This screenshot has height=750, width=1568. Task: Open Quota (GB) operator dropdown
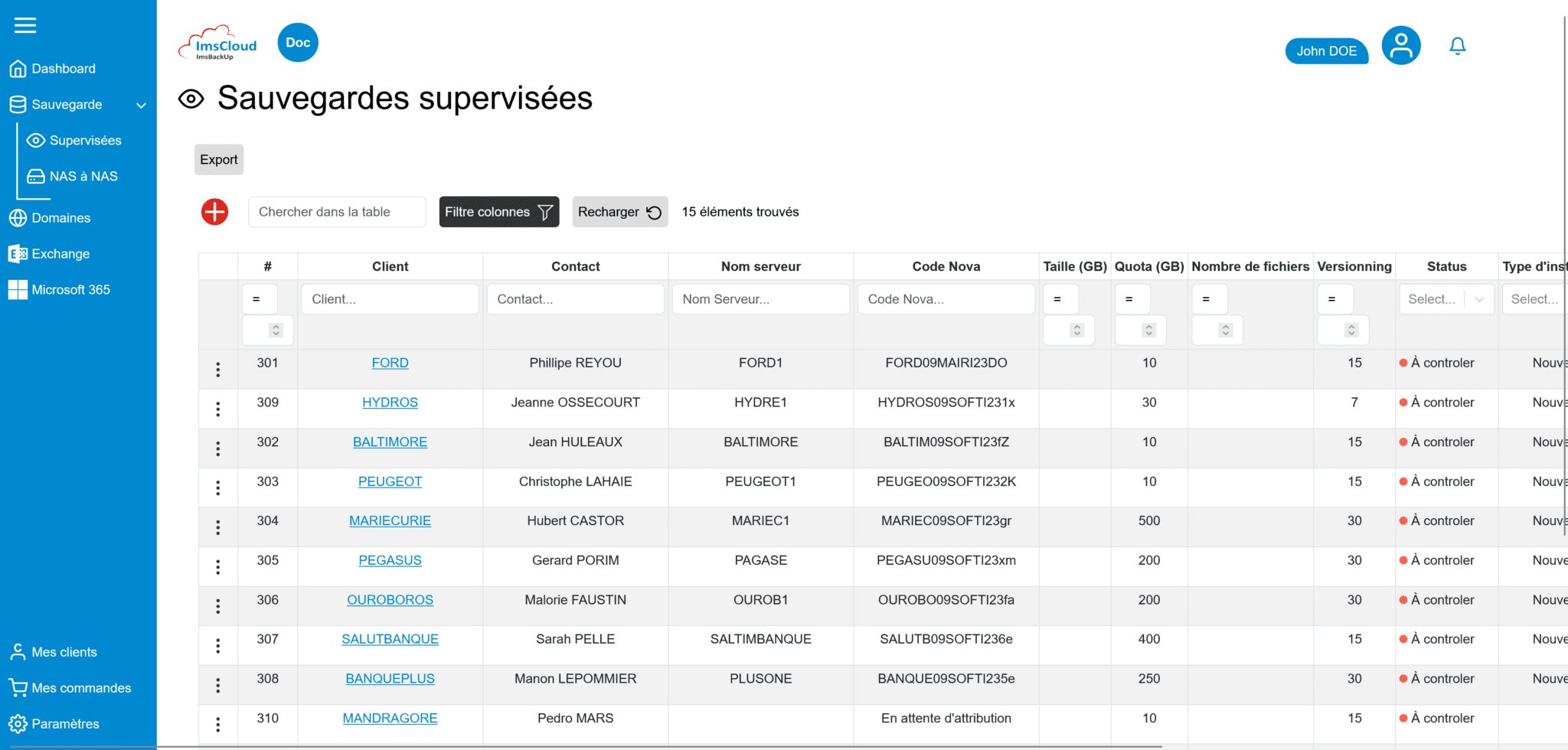click(x=1132, y=299)
